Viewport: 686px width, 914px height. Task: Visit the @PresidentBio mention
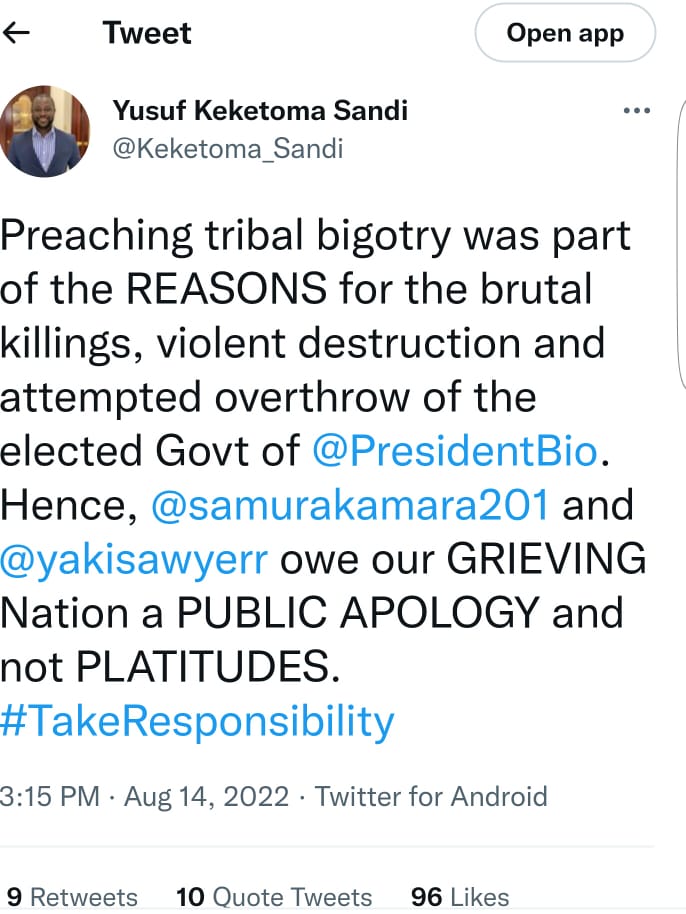point(454,452)
